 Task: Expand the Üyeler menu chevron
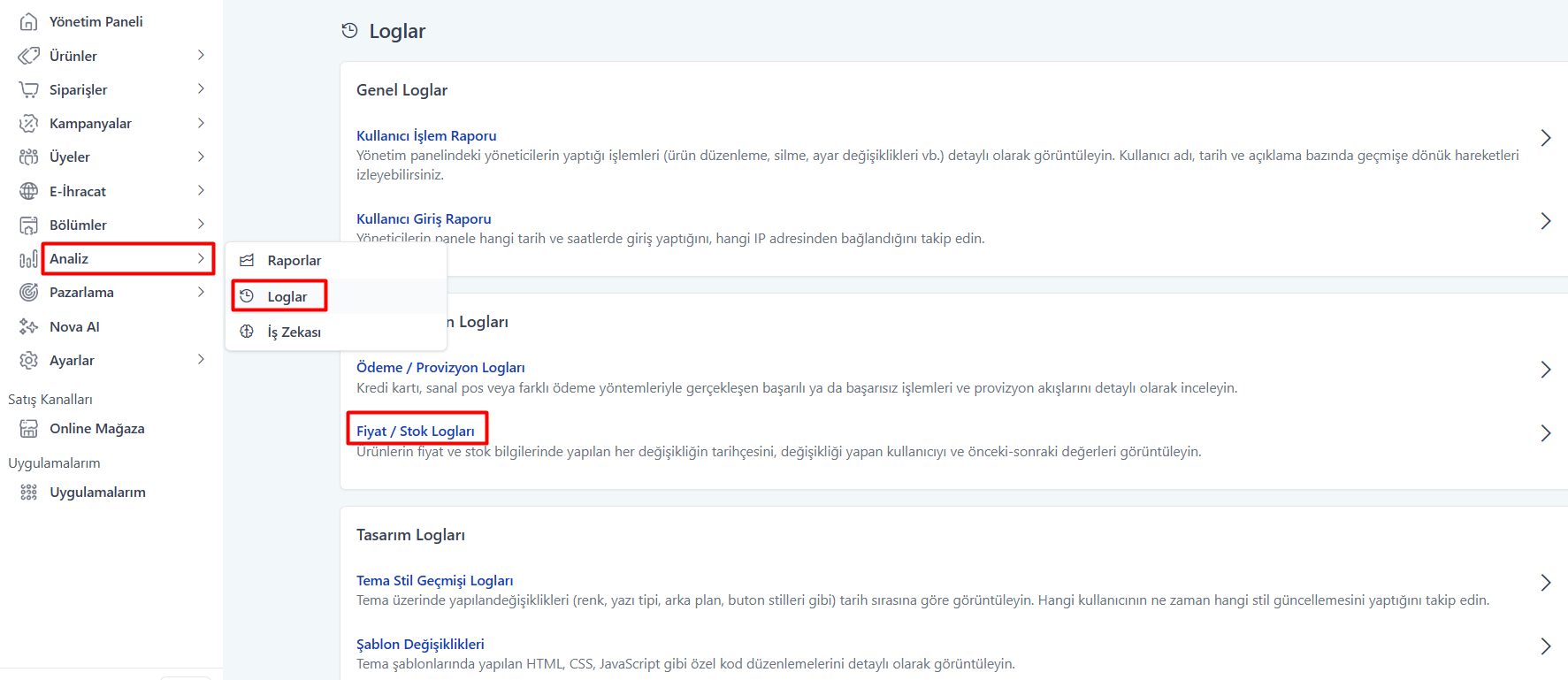(x=201, y=157)
